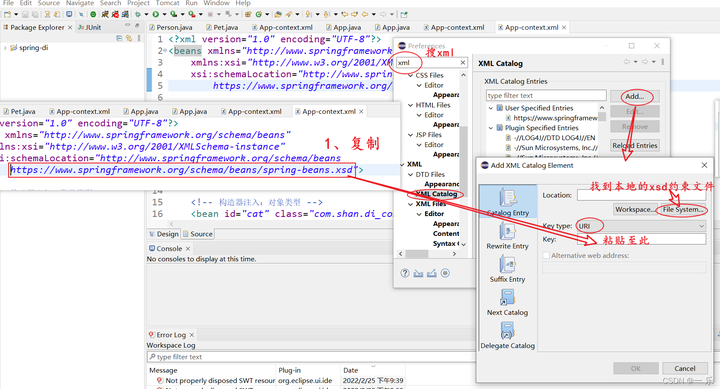Viewport: 720px width, 389px height.
Task: Click the record icon in Preferences footer
Action: pyautogui.click(x=445, y=273)
